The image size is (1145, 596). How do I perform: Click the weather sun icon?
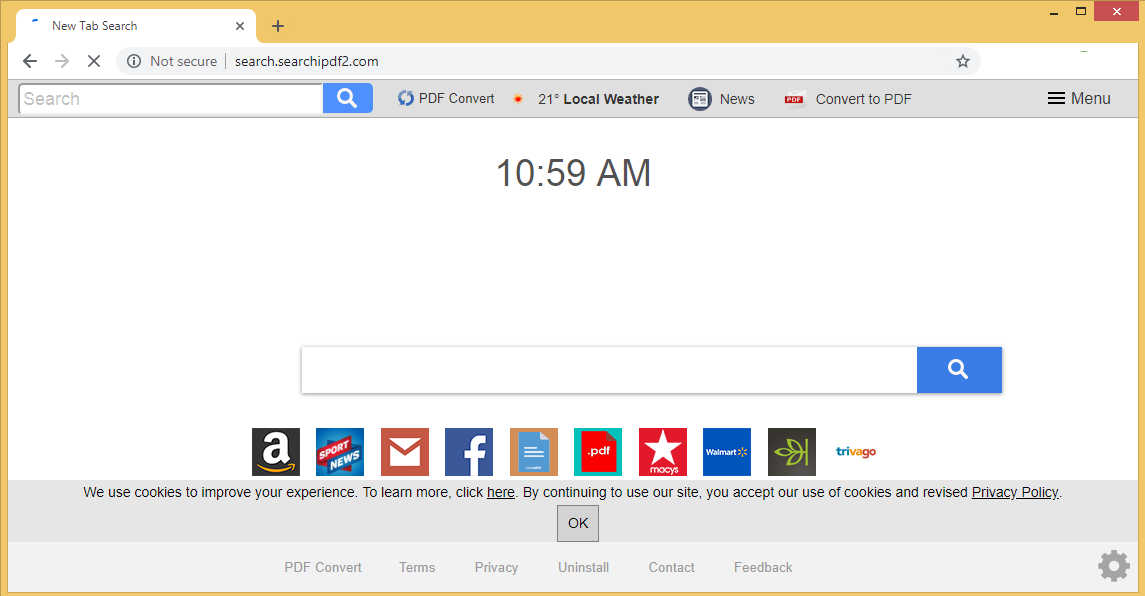518,99
